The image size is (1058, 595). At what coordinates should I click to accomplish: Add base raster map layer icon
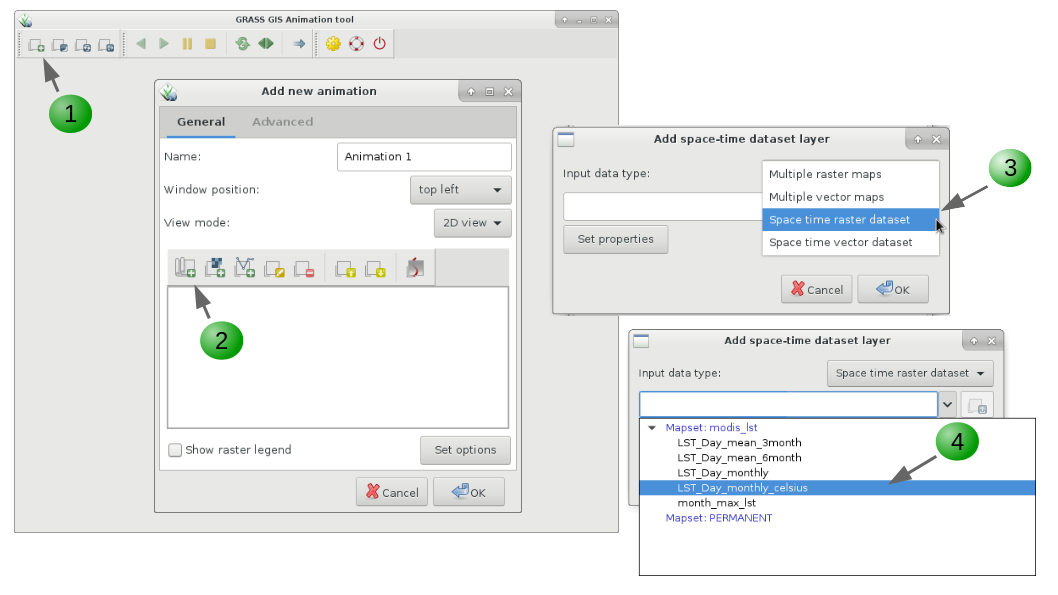[x=215, y=268]
